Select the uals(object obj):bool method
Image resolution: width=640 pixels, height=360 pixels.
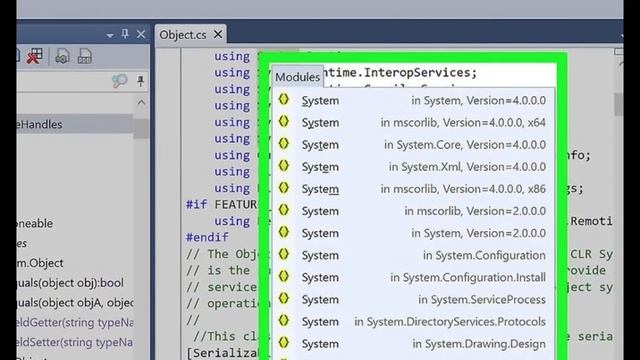tap(70, 282)
